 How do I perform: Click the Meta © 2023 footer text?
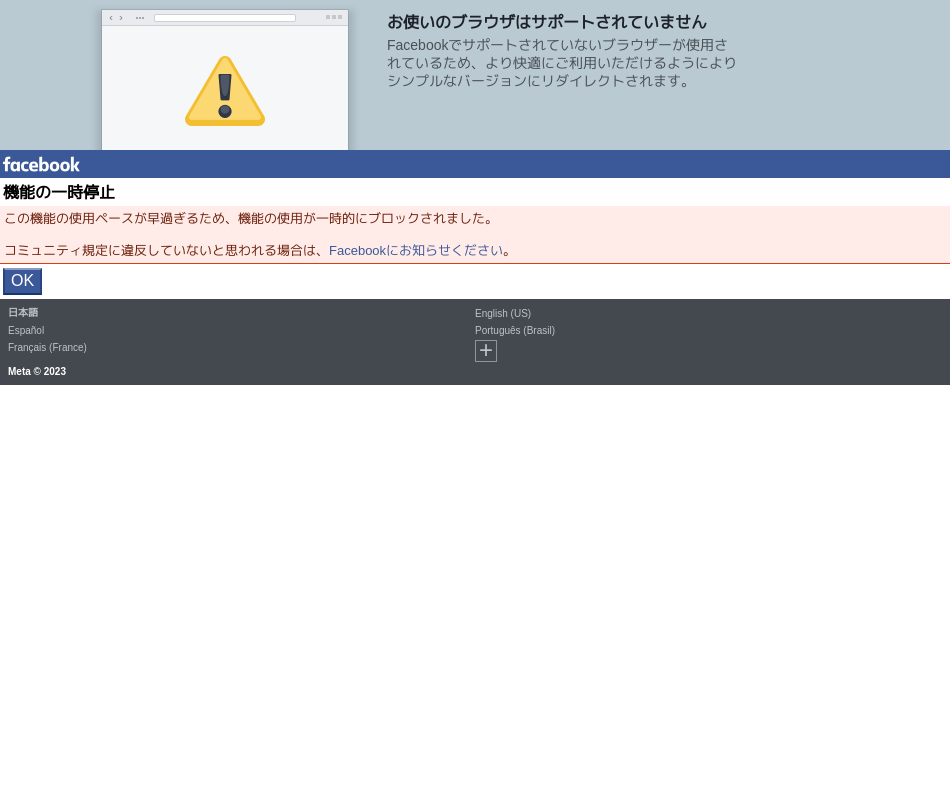pos(37,372)
